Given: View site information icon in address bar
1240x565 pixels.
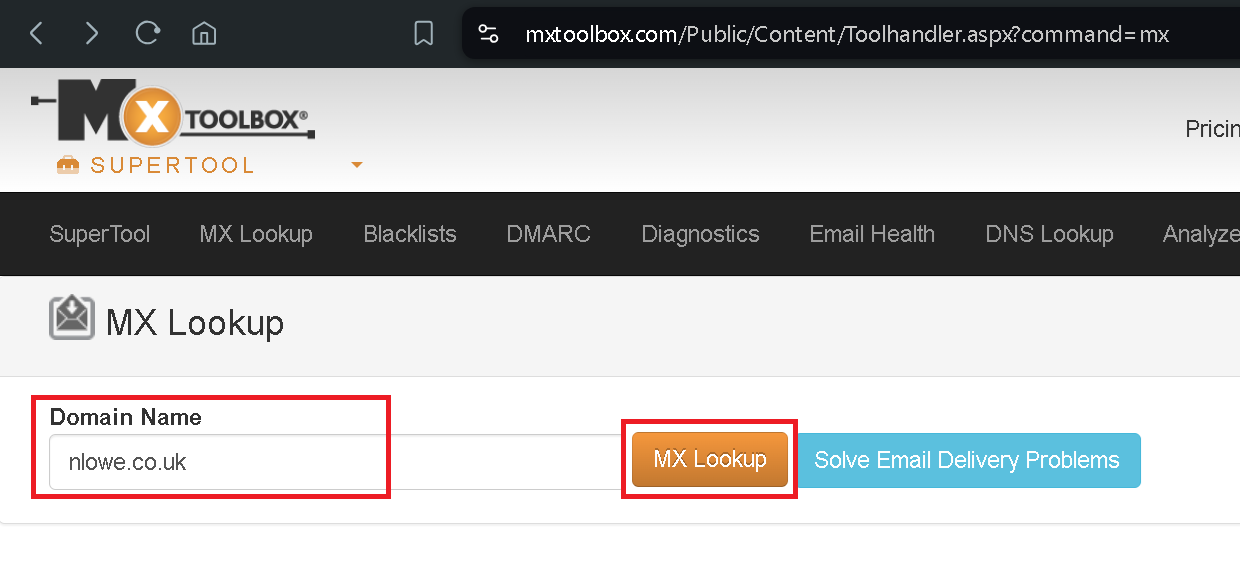Looking at the screenshot, I should click(x=488, y=34).
